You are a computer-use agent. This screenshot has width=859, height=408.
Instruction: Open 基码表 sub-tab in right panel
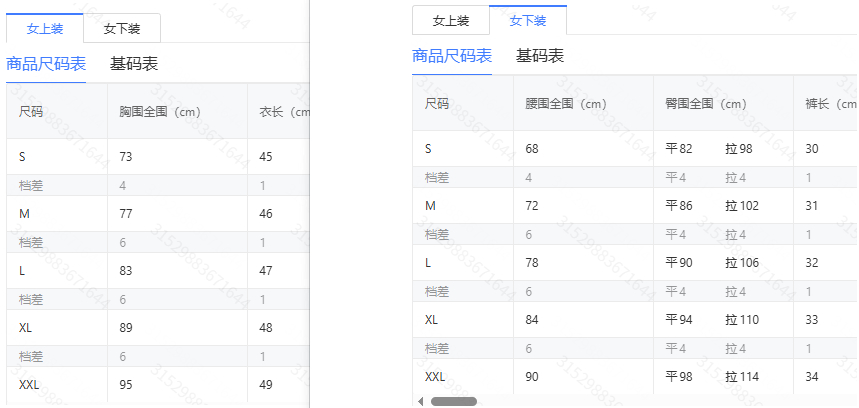540,56
